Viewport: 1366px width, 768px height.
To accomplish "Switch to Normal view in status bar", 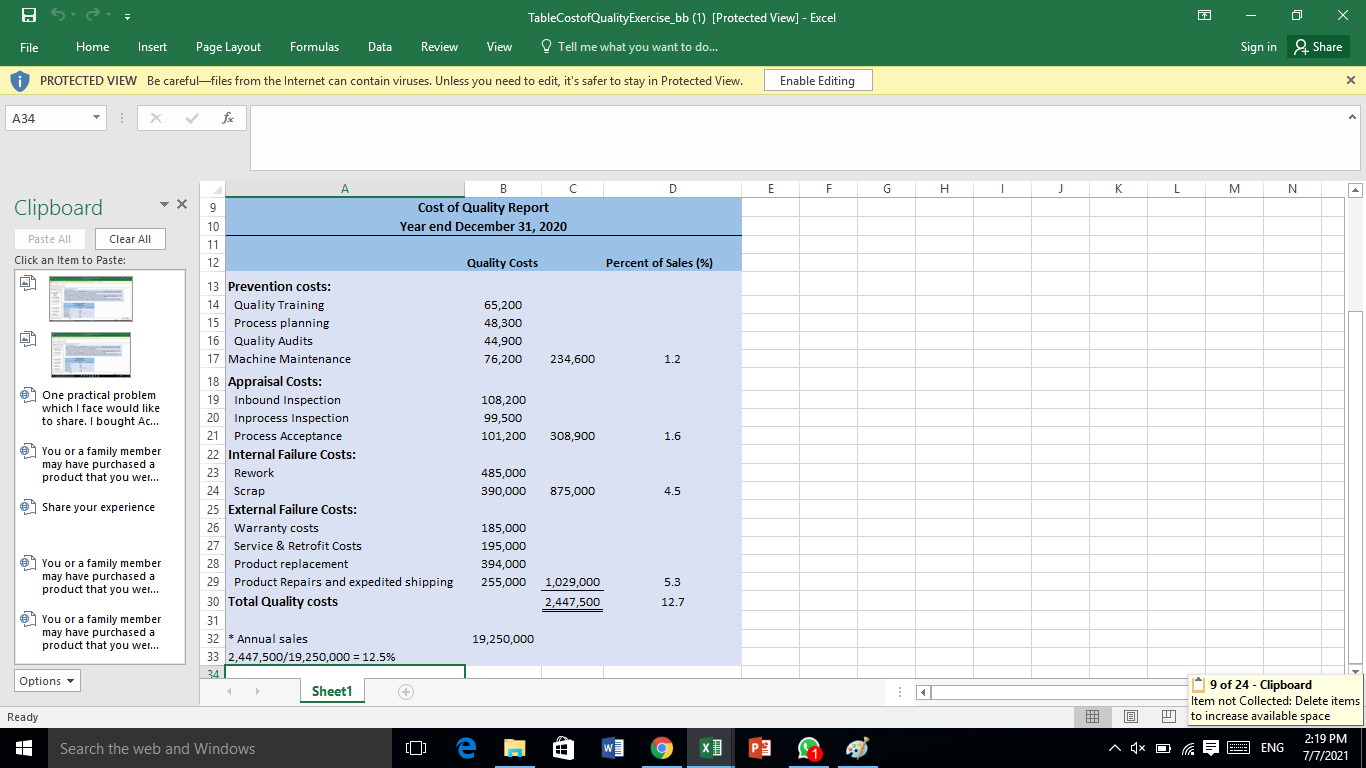I will [x=1093, y=717].
